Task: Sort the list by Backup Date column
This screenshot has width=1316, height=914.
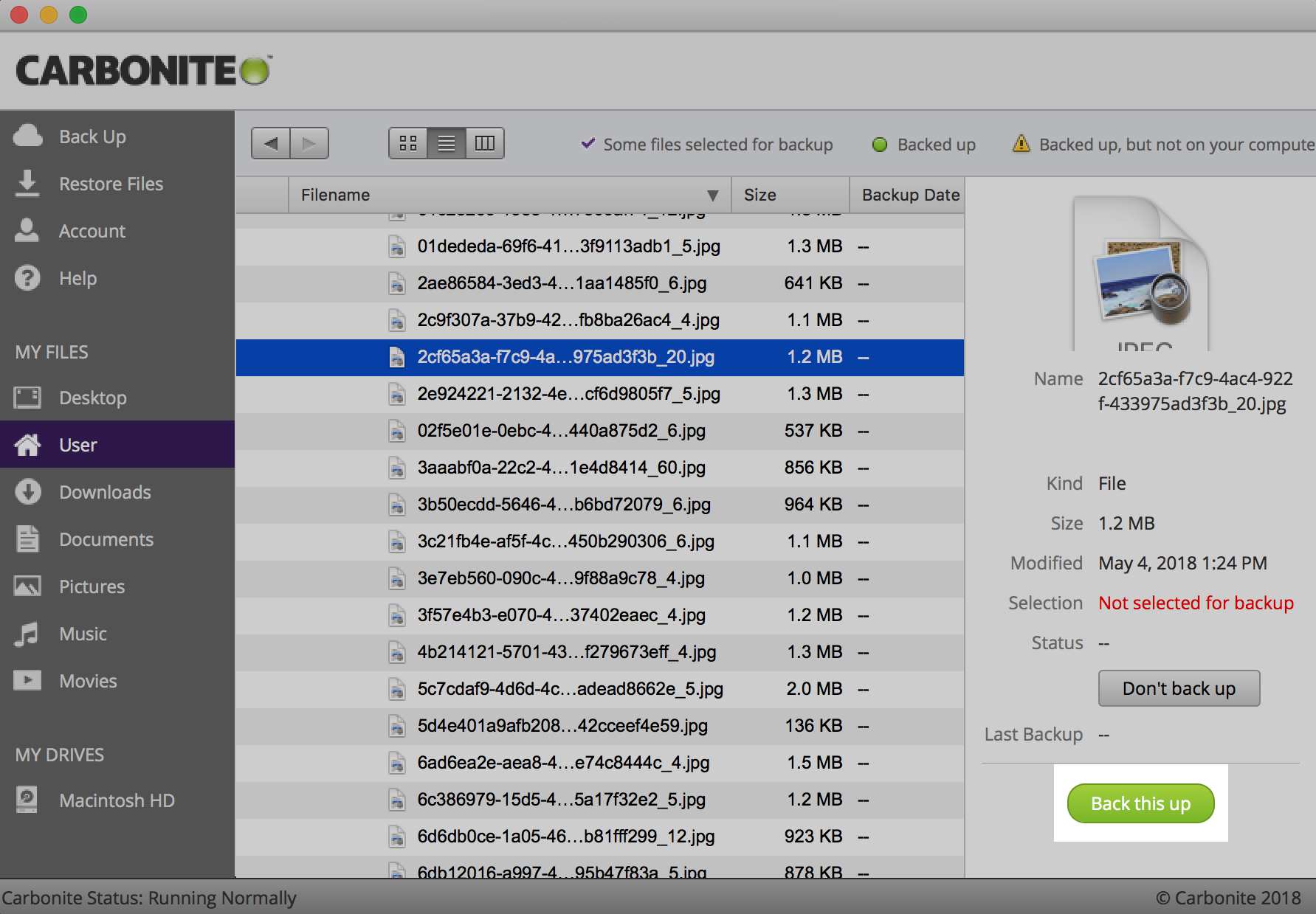Action: (x=910, y=195)
